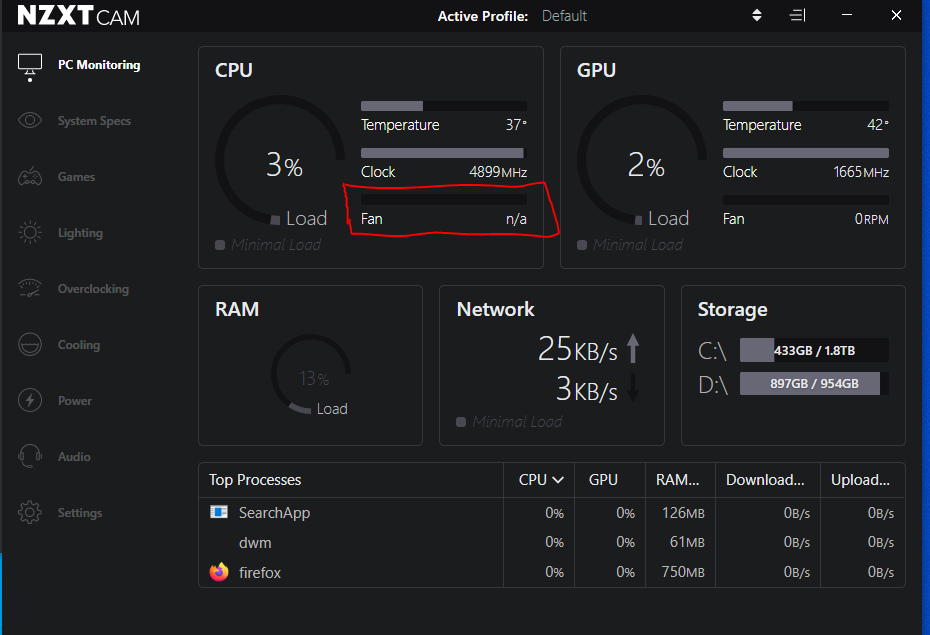Click the Audio headset icon
This screenshot has height=635, width=930.
tap(30, 456)
